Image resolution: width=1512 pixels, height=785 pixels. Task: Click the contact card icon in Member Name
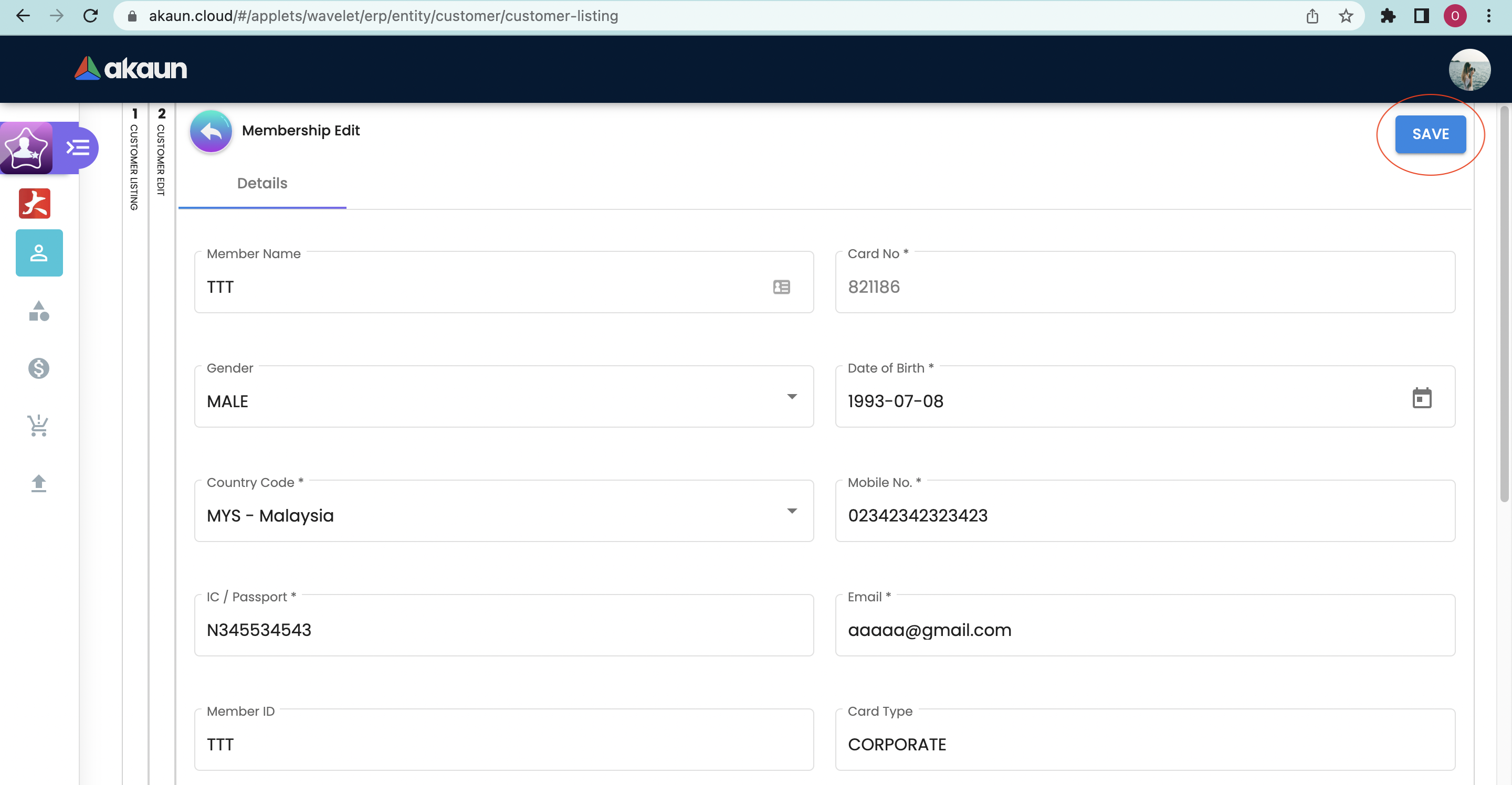781,287
